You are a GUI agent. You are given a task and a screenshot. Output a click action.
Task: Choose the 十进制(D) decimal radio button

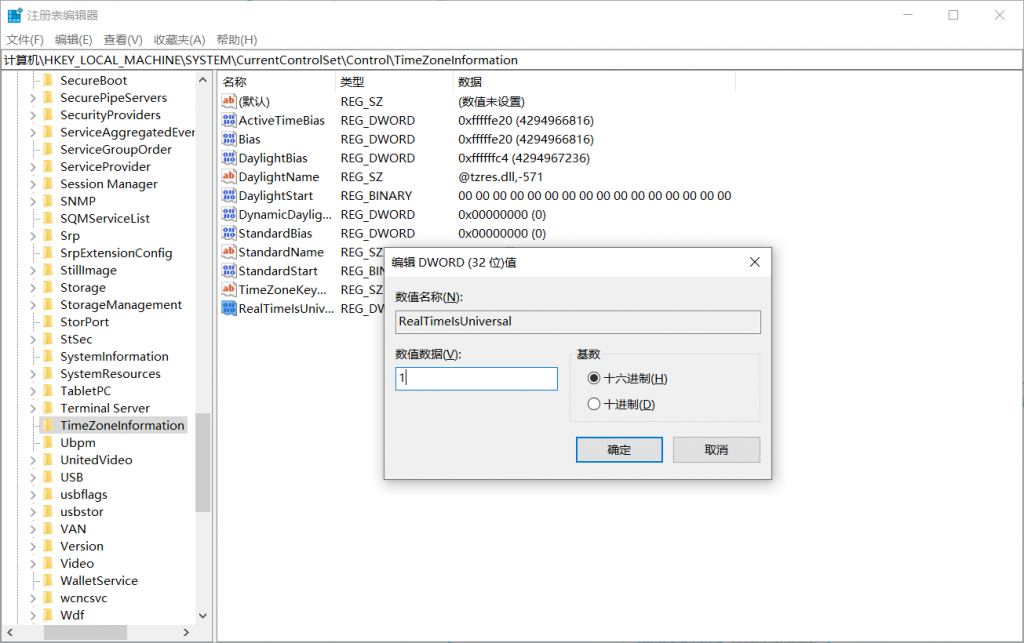[x=594, y=404]
